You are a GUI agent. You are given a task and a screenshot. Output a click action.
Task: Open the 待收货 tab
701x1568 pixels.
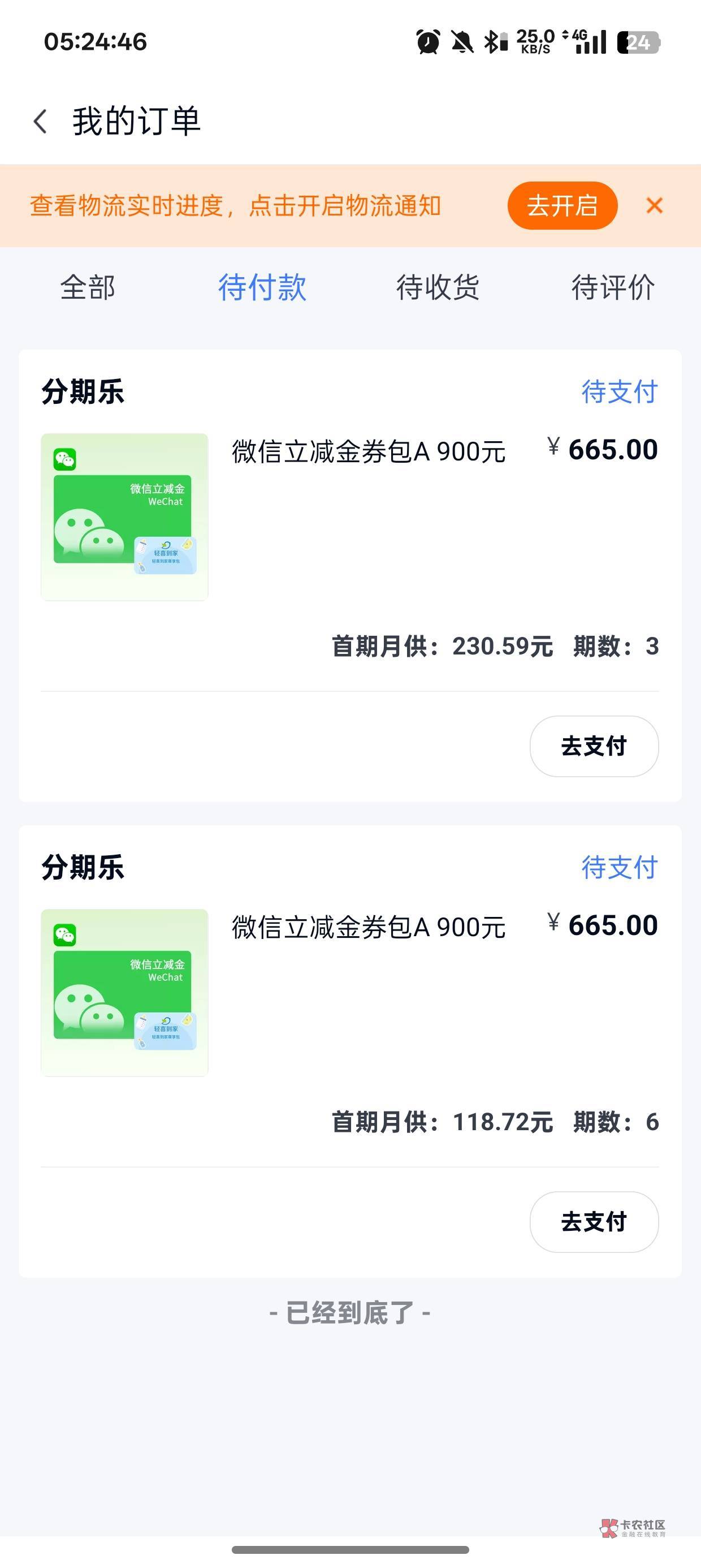438,287
